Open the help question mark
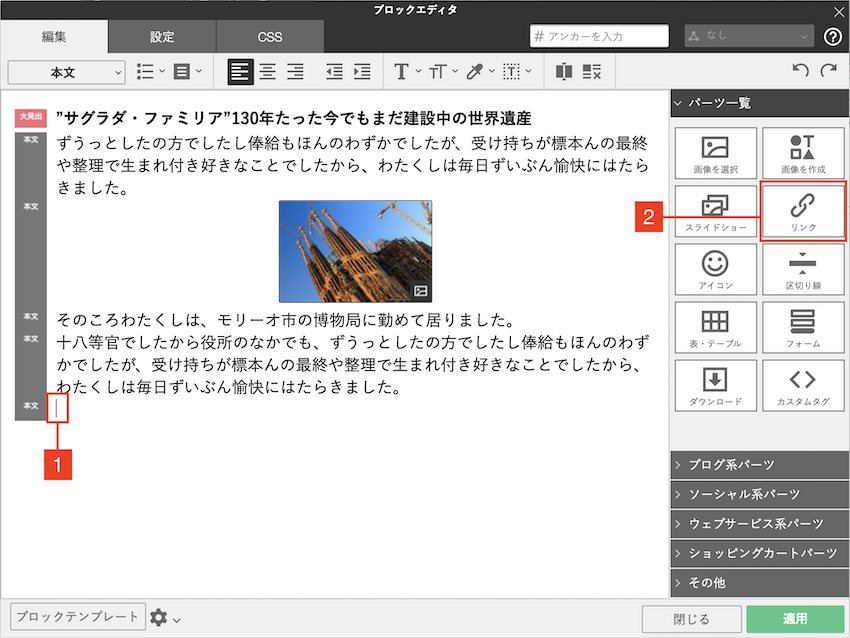850x638 pixels. [x=833, y=37]
